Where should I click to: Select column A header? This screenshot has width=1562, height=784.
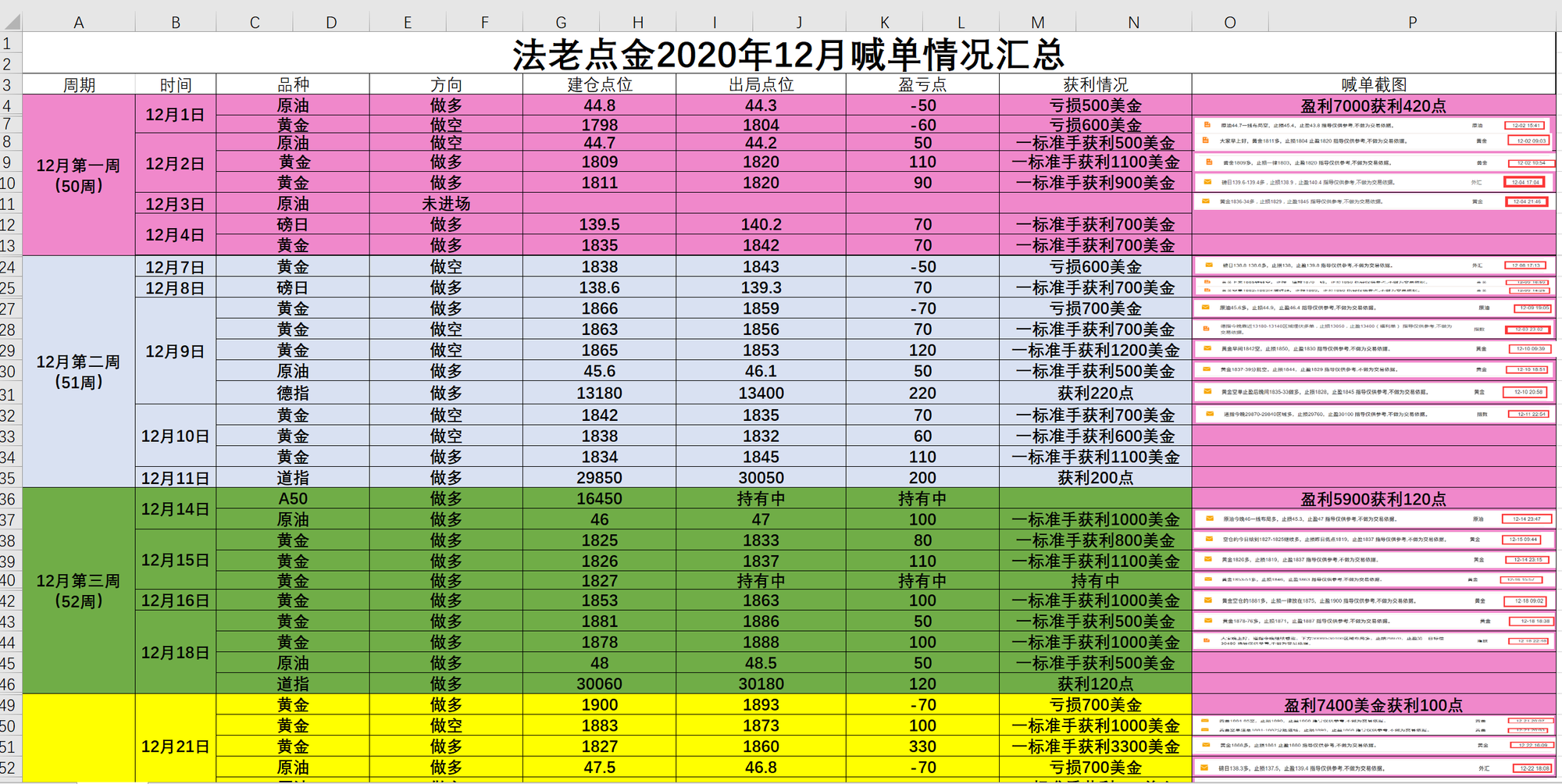pyautogui.click(x=79, y=22)
